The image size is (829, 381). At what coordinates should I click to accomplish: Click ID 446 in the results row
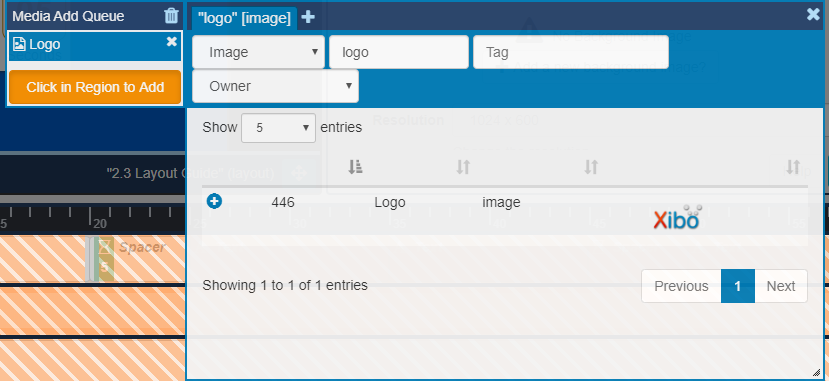pyautogui.click(x=283, y=202)
